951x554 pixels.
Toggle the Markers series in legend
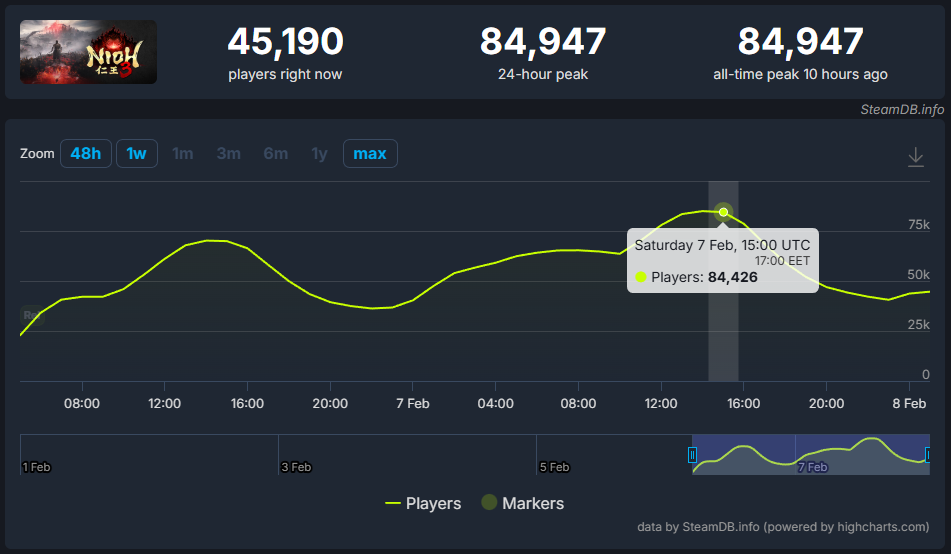522,503
